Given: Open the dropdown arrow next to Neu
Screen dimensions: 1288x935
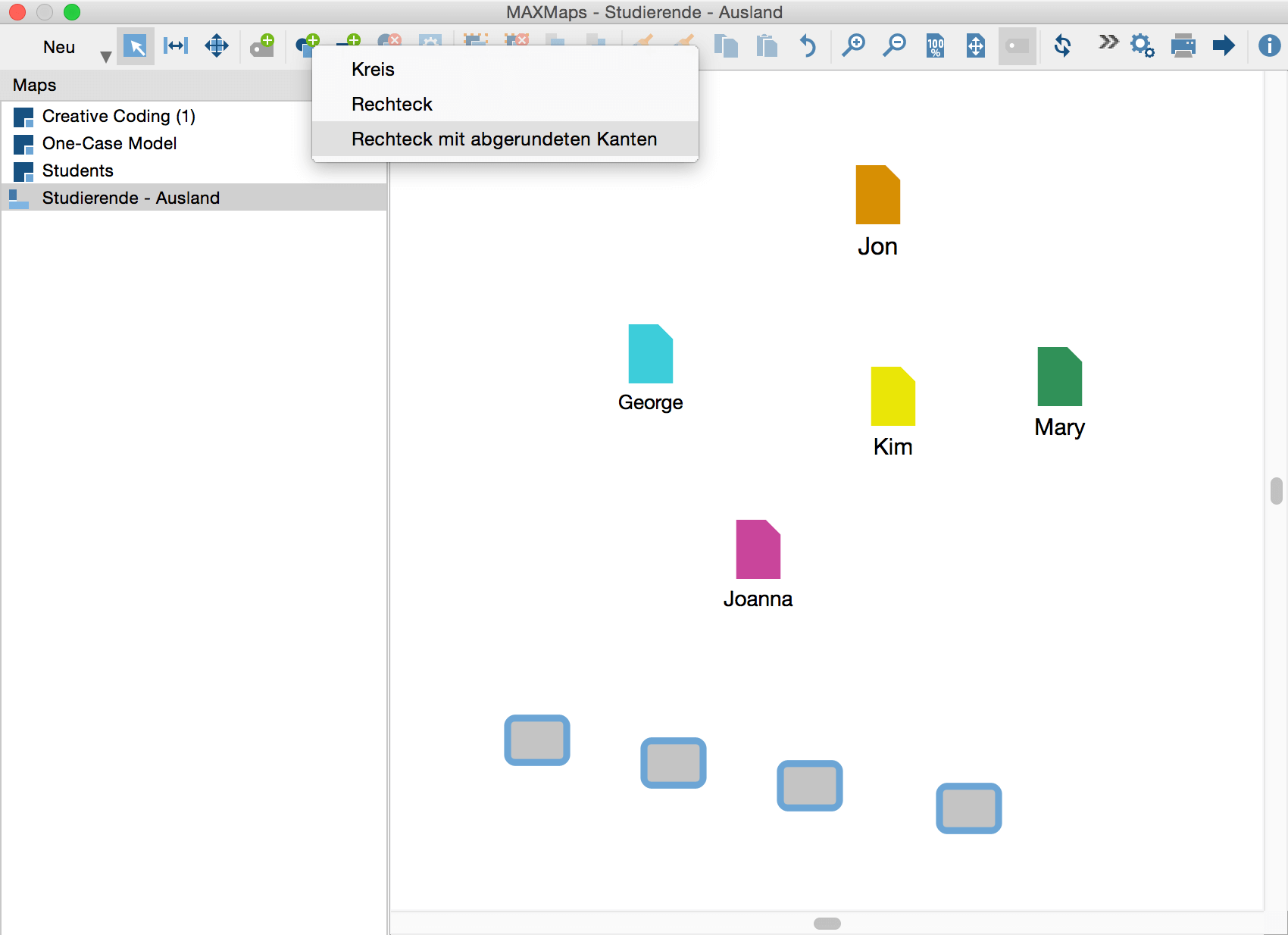Looking at the screenshot, I should (x=106, y=57).
